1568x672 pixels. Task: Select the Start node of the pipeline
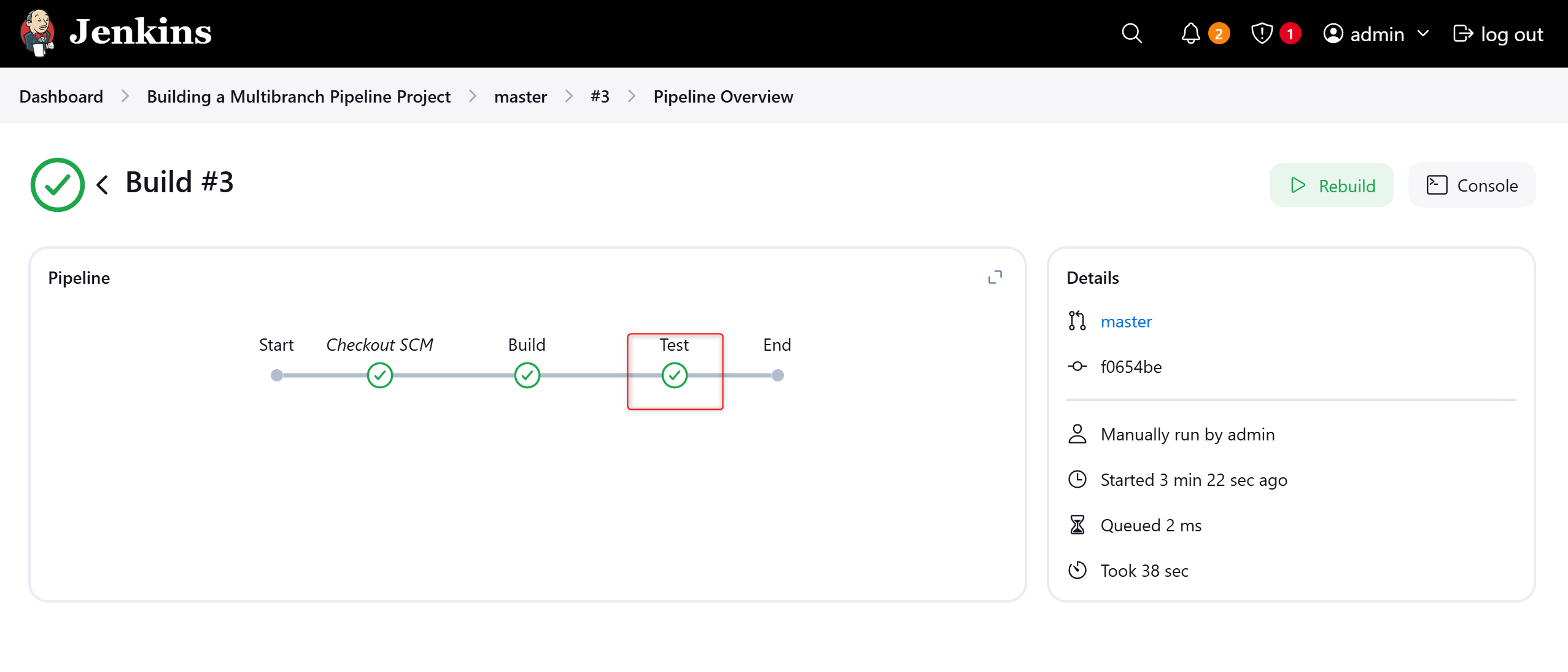(x=277, y=375)
